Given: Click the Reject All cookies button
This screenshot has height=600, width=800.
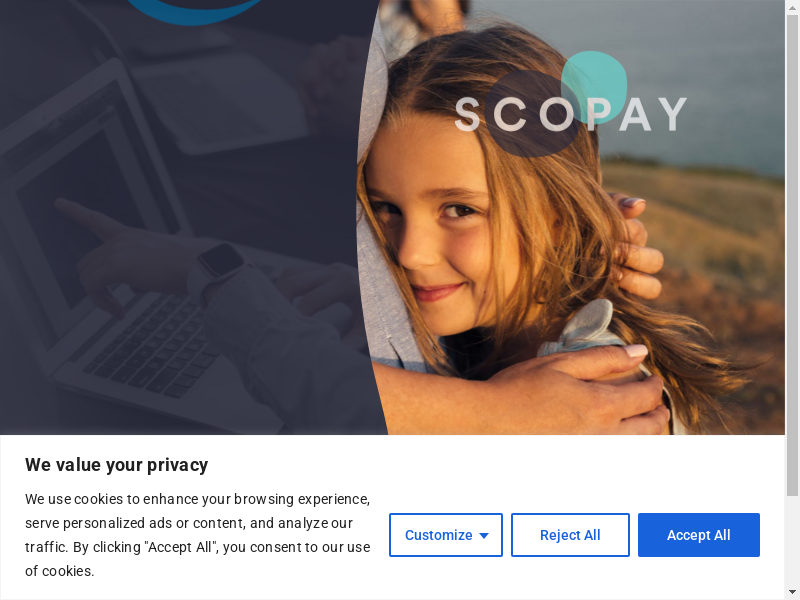Looking at the screenshot, I should click(570, 535).
